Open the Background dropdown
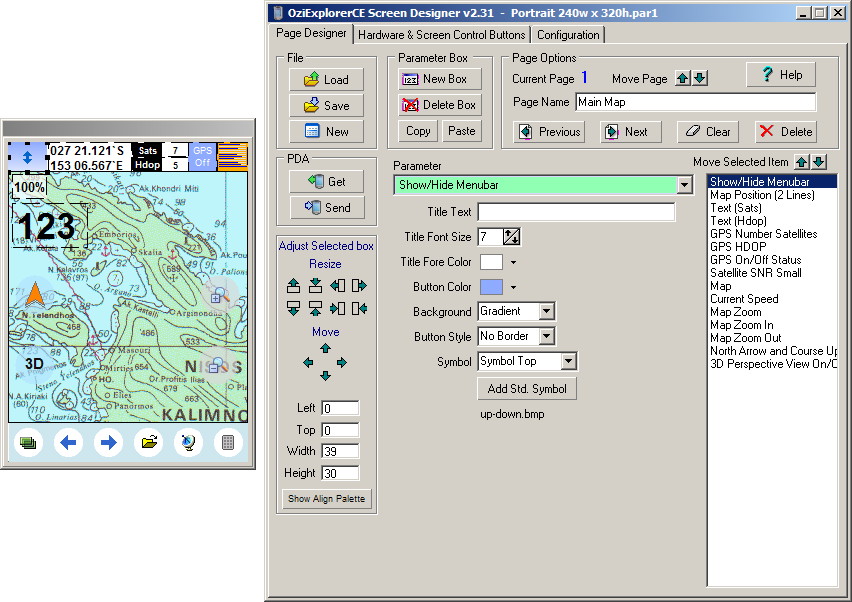Screen dimensions: 852x602 [x=547, y=311]
